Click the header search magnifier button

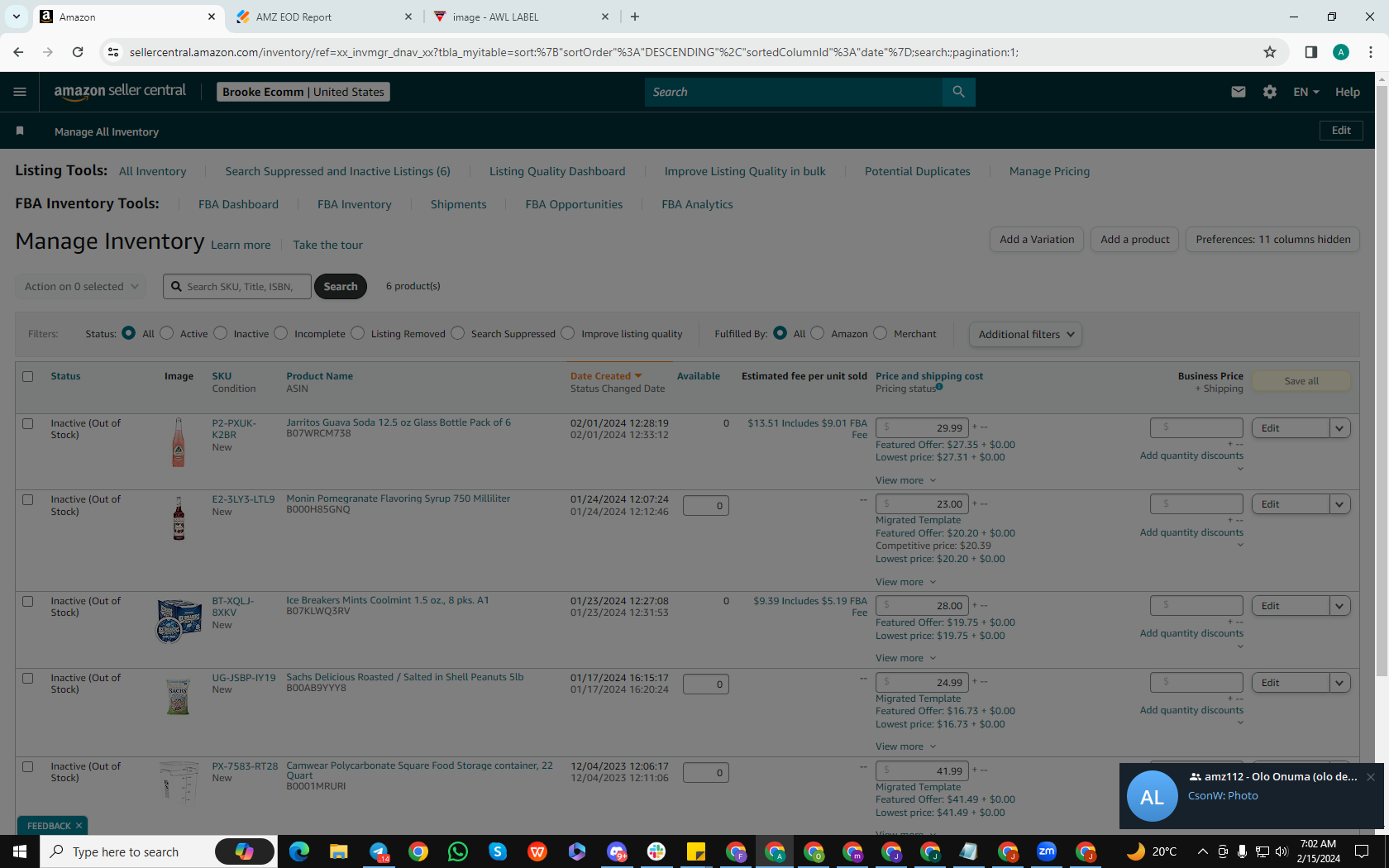pos(958,92)
